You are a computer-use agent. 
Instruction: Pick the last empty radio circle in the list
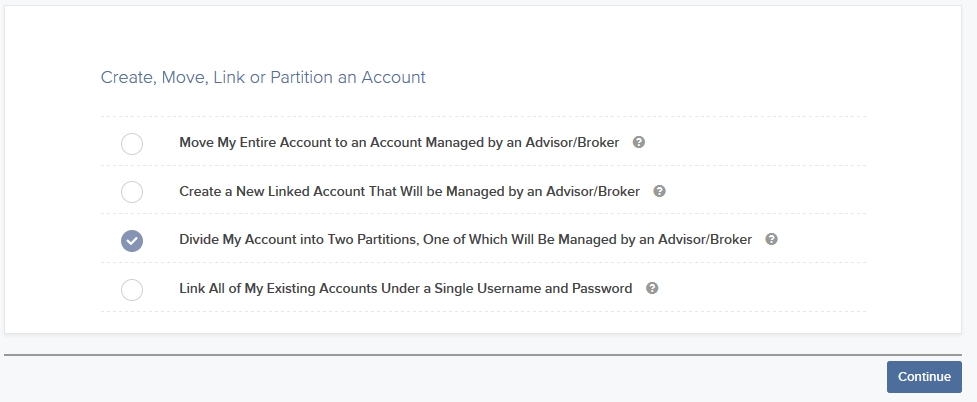[x=131, y=290]
